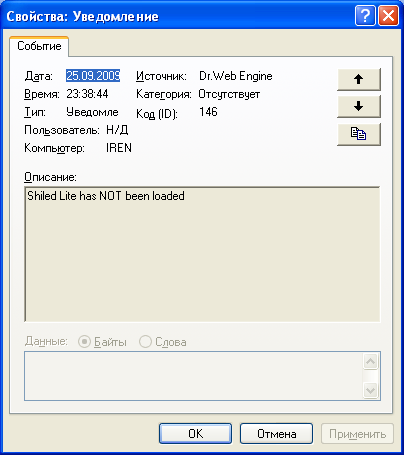Click the Дата: label
Image resolution: width=404 pixels, height=455 pixels.
pyautogui.click(x=38, y=76)
